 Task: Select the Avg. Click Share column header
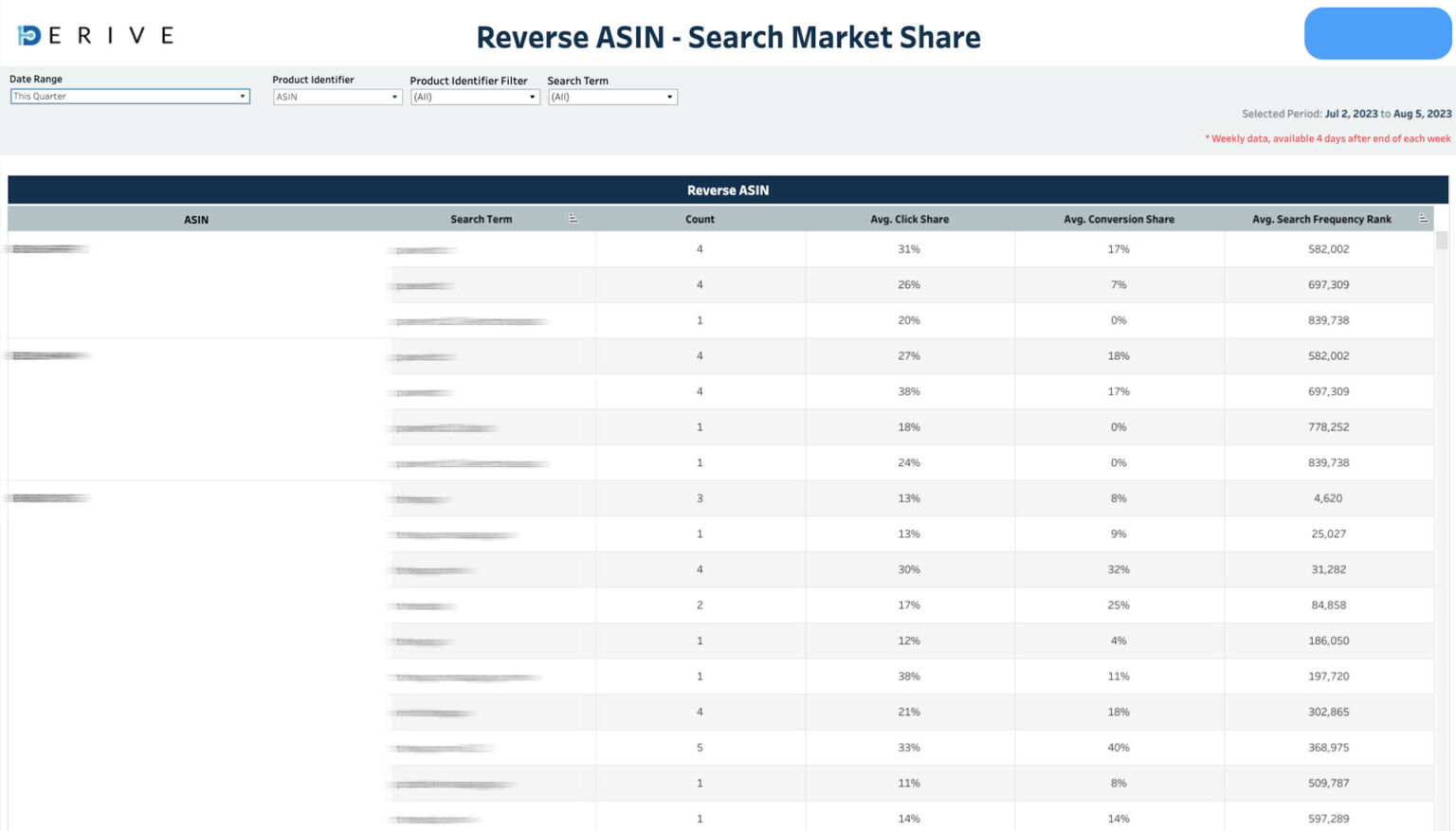(909, 219)
